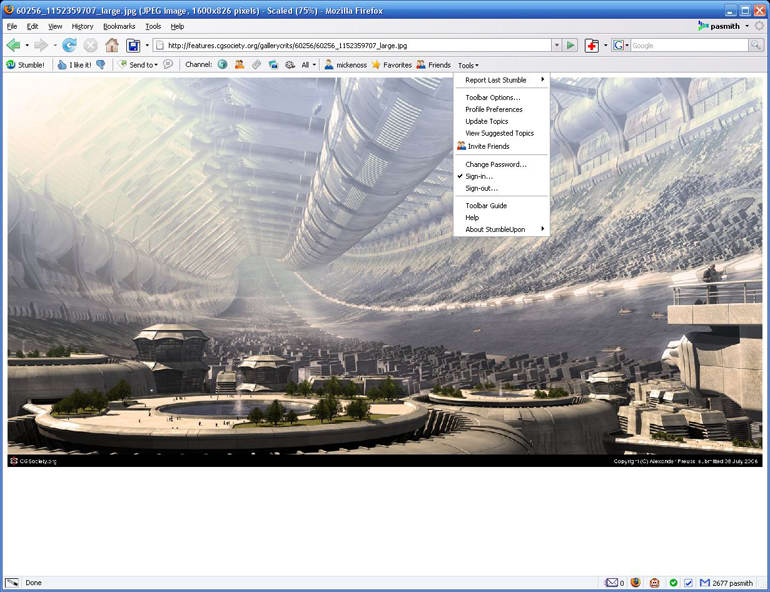Click the Stumble! toolbar button

[26, 65]
